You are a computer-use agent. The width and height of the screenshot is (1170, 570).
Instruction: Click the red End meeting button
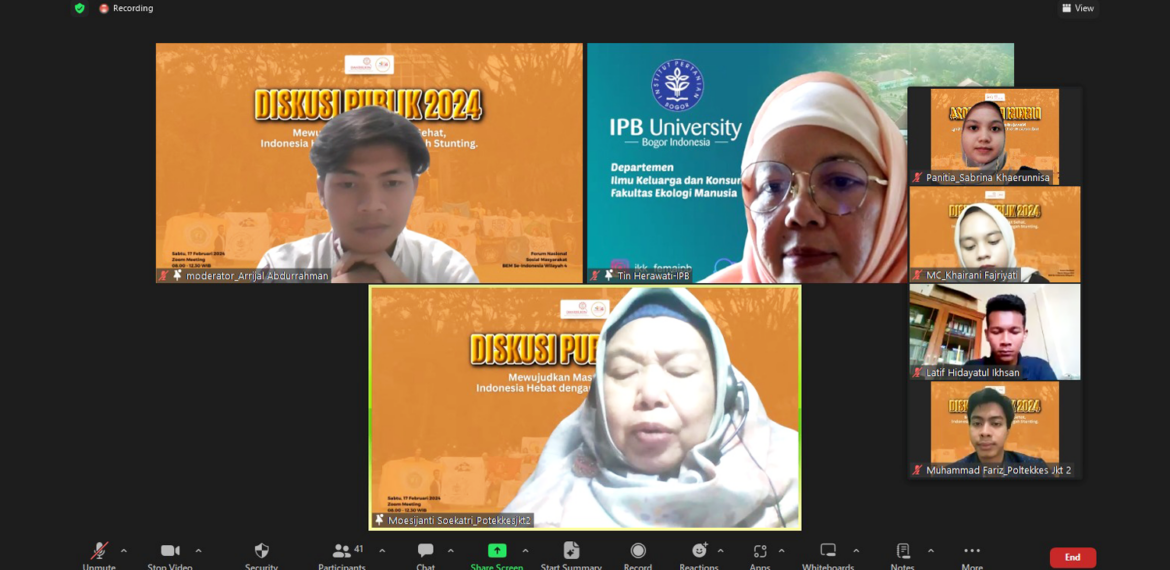(x=1073, y=557)
